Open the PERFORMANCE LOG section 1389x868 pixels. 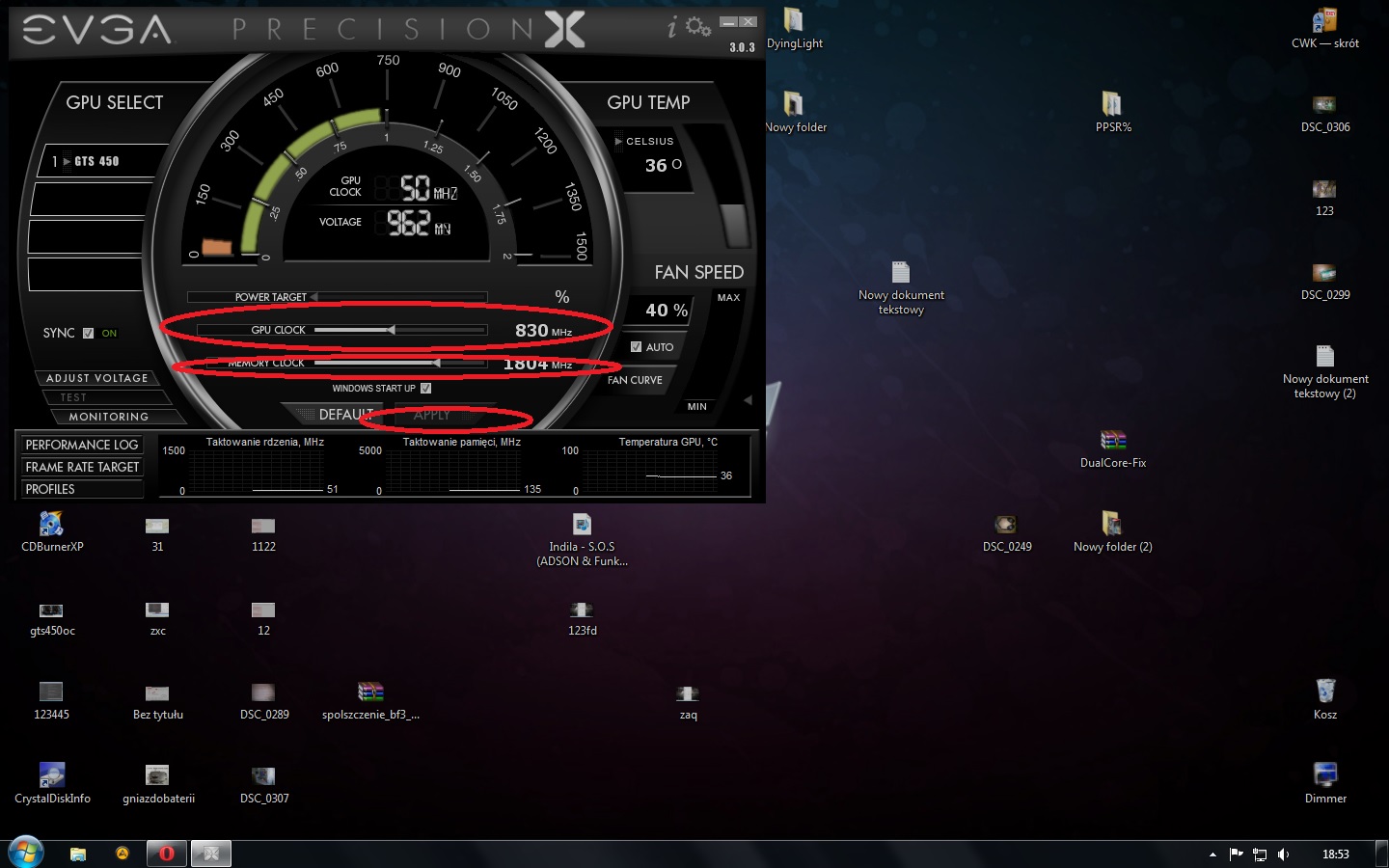point(82,445)
